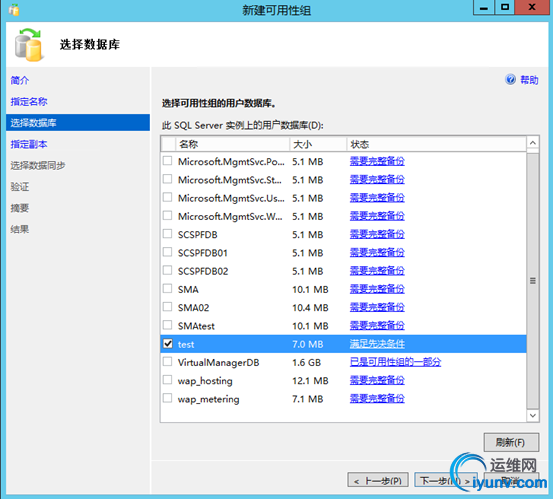Image resolution: width=553 pixels, height=499 pixels.
Task: Click the scrollbar up arrow
Action: 533,143
